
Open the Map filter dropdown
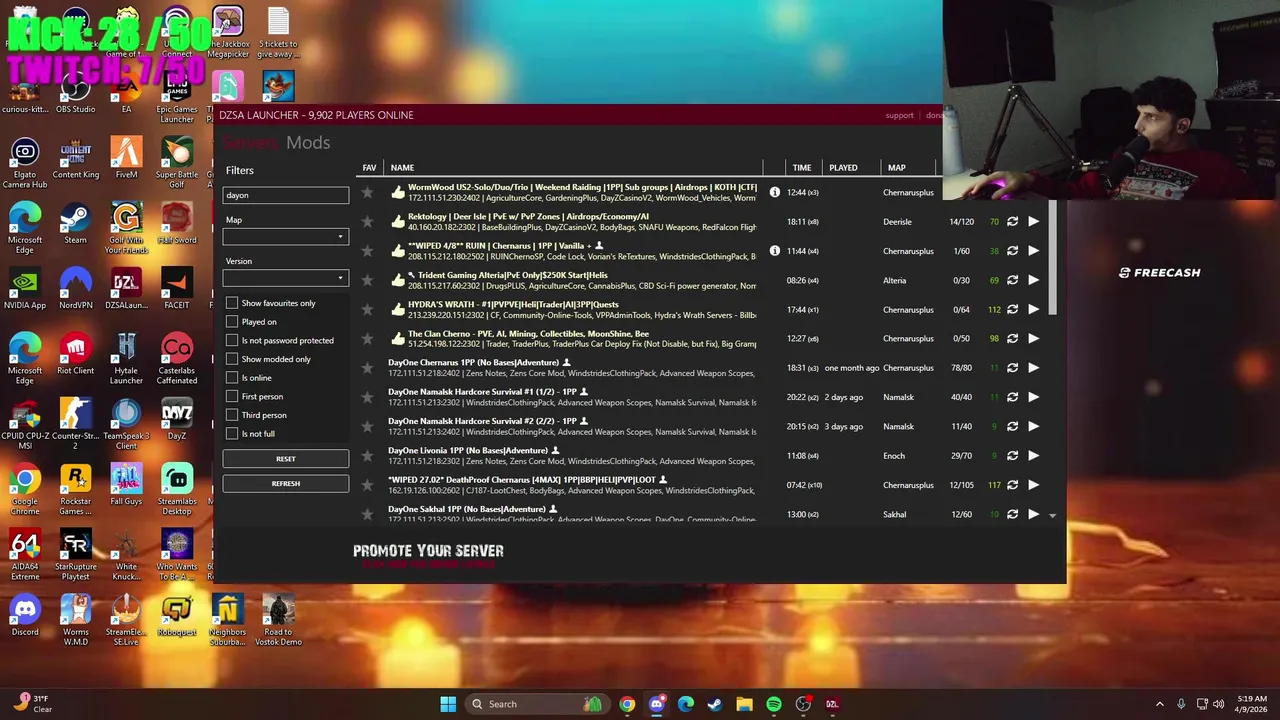coord(286,237)
